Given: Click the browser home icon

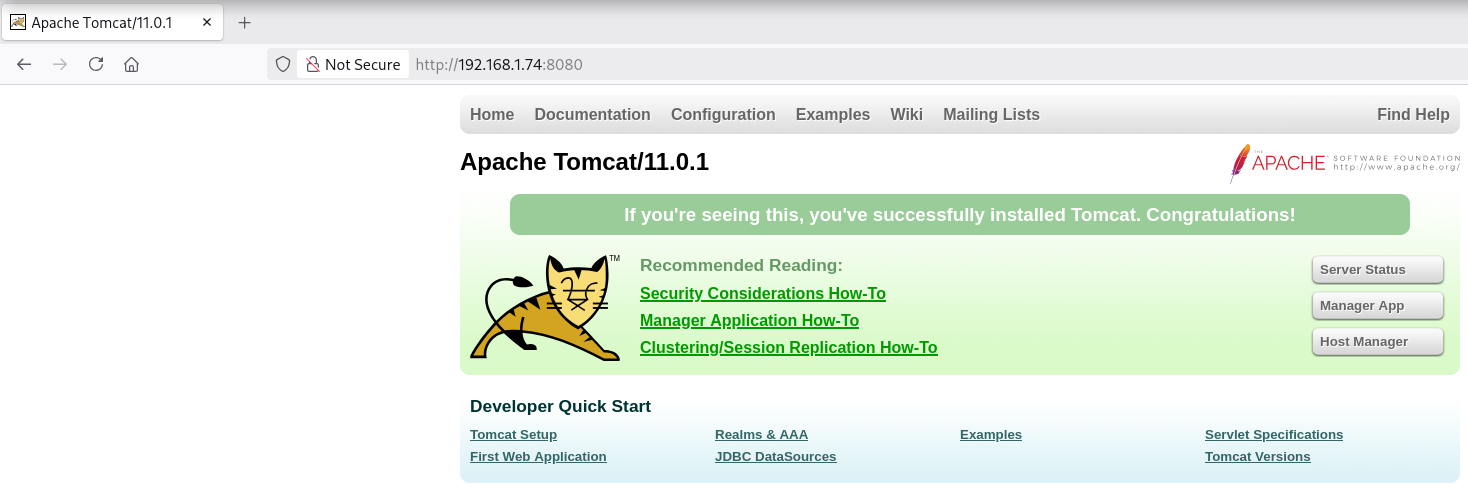Looking at the screenshot, I should [x=131, y=64].
